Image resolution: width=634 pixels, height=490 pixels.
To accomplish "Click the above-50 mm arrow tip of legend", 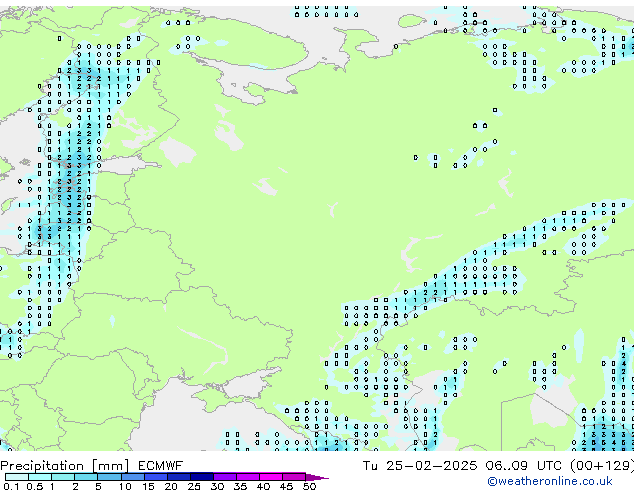I will point(317,478).
